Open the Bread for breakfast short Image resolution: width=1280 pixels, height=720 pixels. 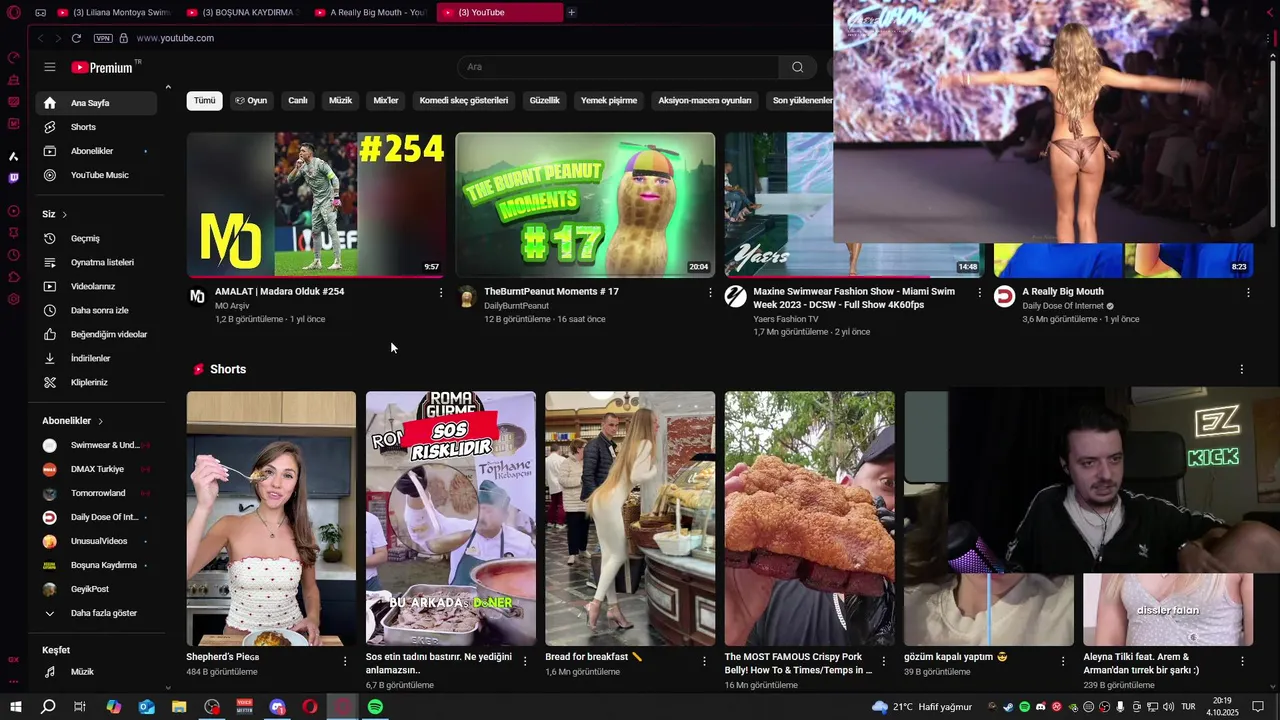[630, 518]
